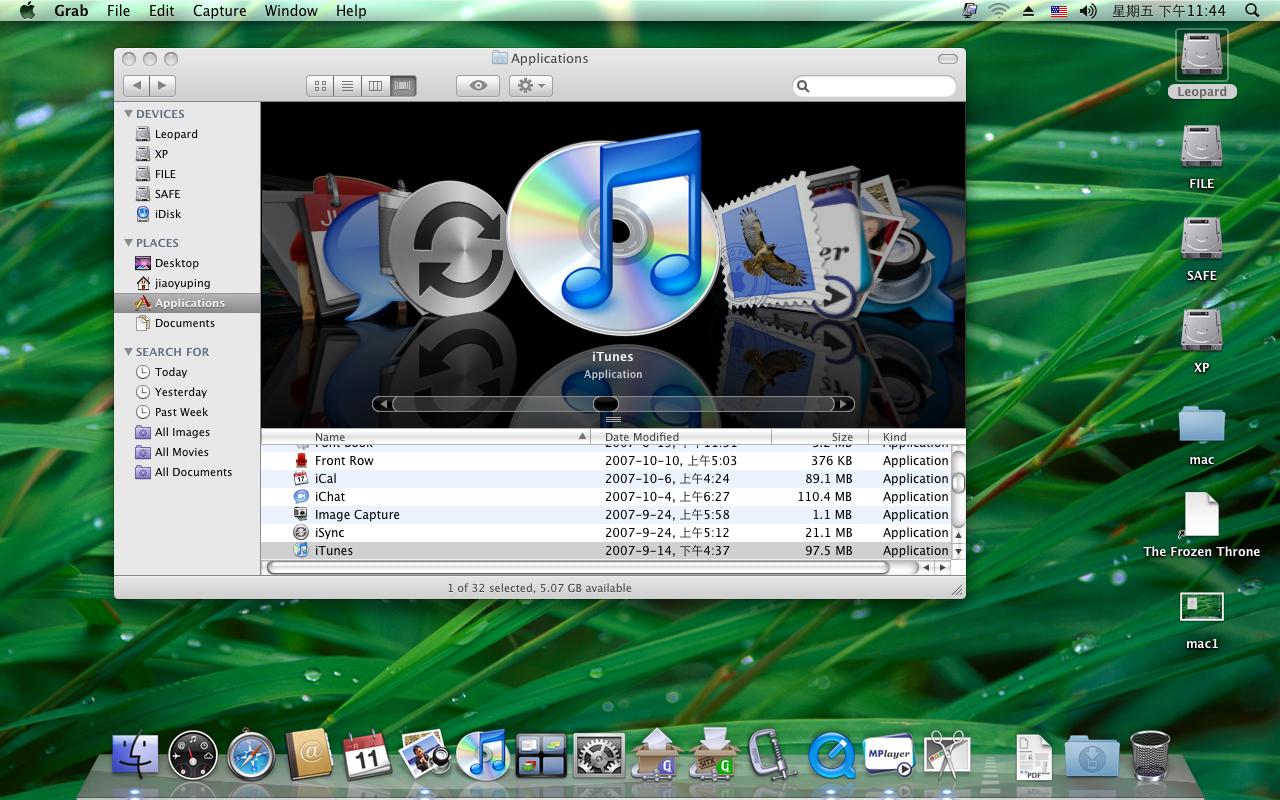This screenshot has height=800, width=1280.
Task: Toggle Quick Look eye button
Action: (x=478, y=86)
